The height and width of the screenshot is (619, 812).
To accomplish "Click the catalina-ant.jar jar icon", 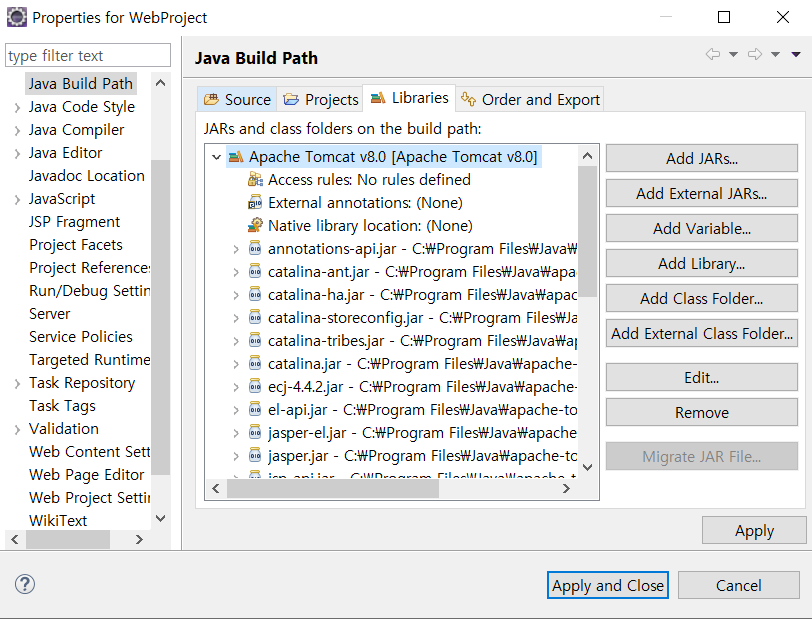I will pyautogui.click(x=255, y=271).
